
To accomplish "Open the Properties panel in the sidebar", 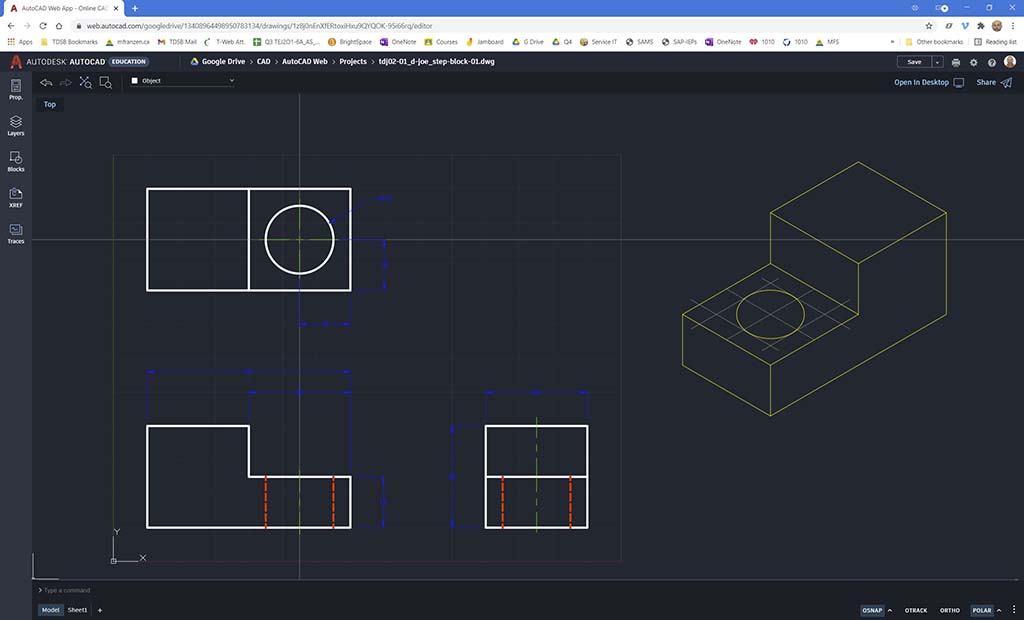I will [16, 89].
